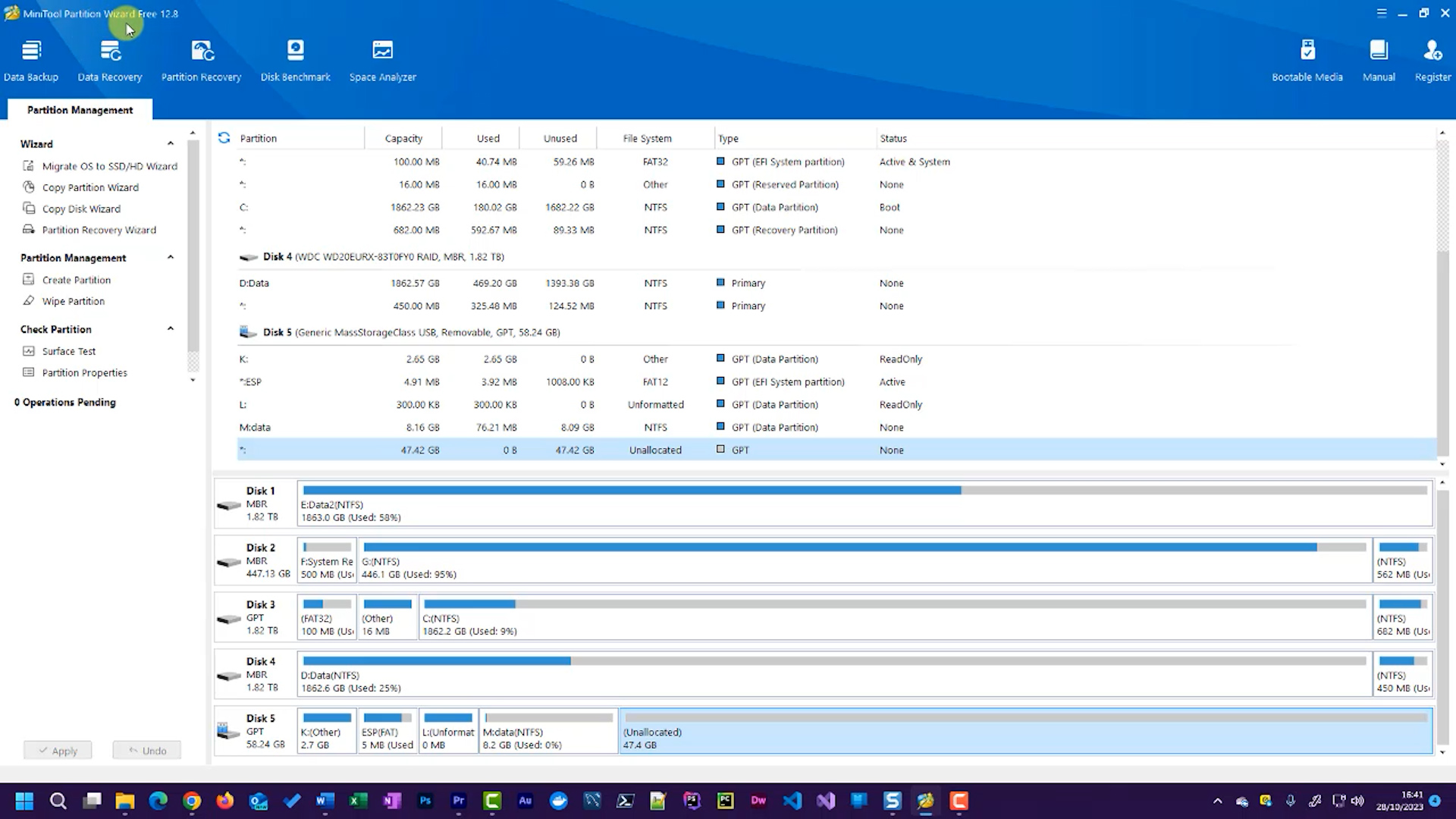Switch to the Partition Management tab

click(79, 109)
